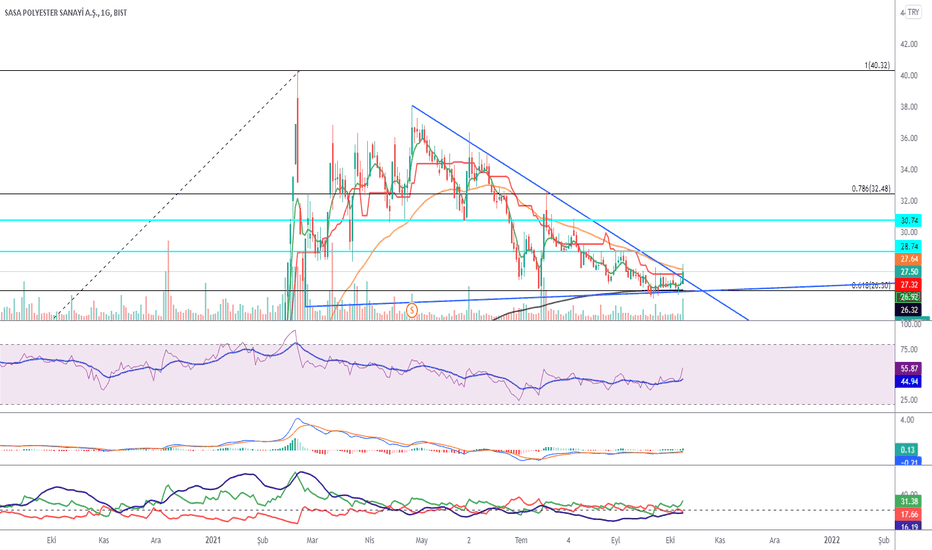Click the 0.786(32.48) Fibonacci level label

pos(871,188)
